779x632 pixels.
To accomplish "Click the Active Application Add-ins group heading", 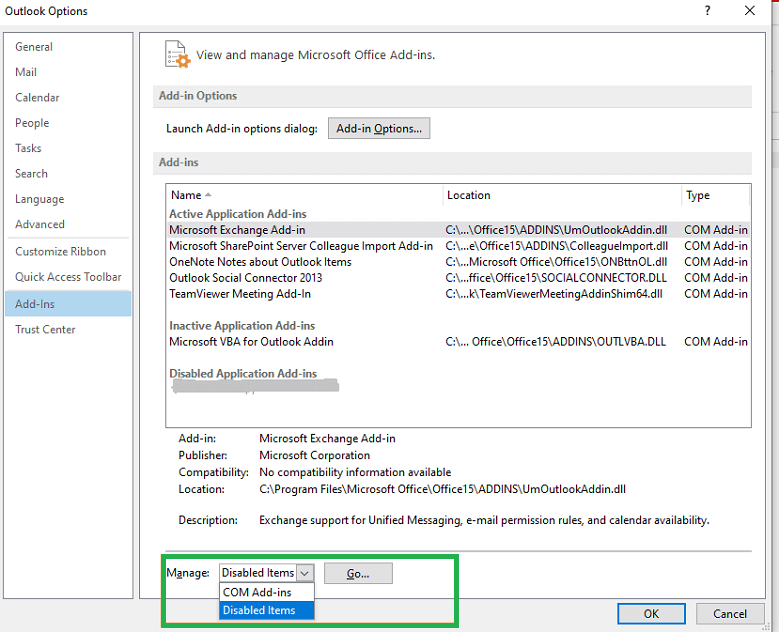I will pos(237,214).
